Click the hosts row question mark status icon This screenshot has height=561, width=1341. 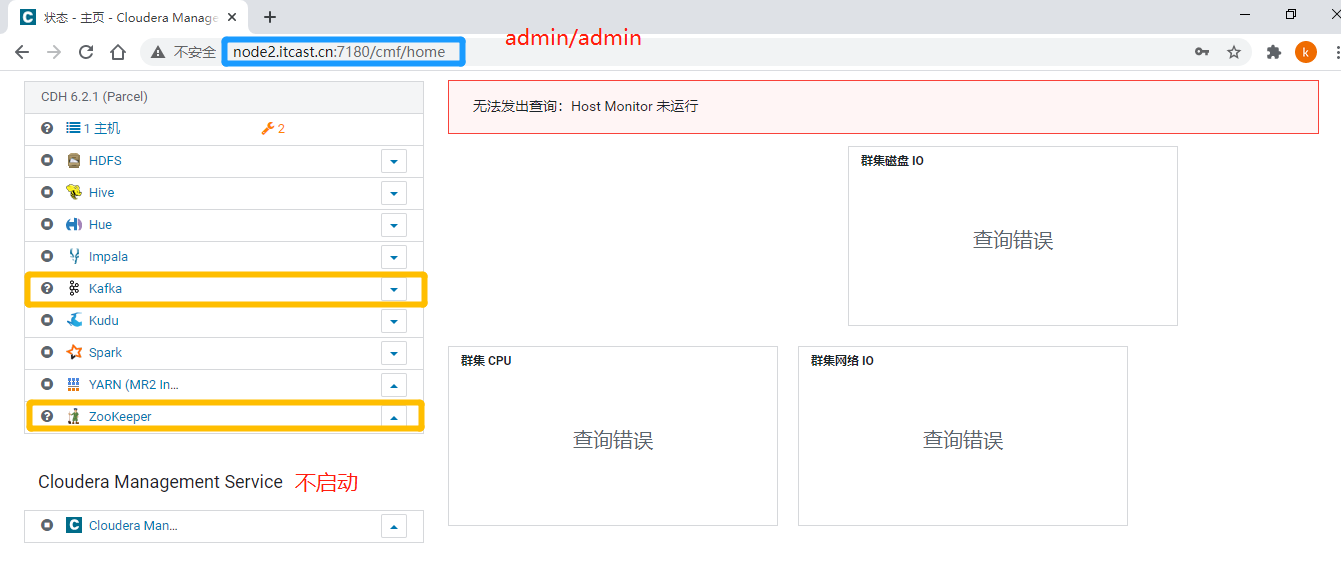click(x=47, y=129)
